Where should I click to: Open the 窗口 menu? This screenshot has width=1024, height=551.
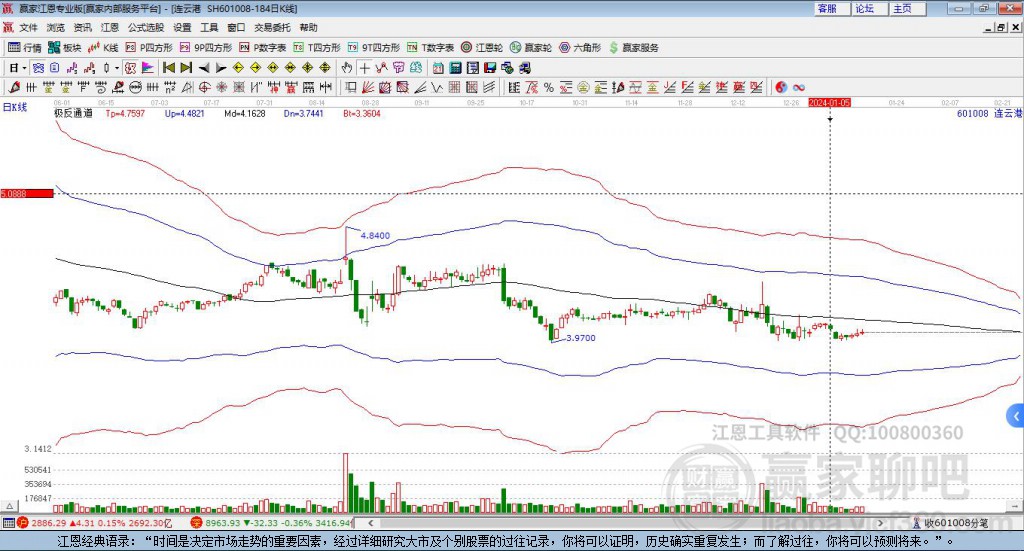coord(236,27)
